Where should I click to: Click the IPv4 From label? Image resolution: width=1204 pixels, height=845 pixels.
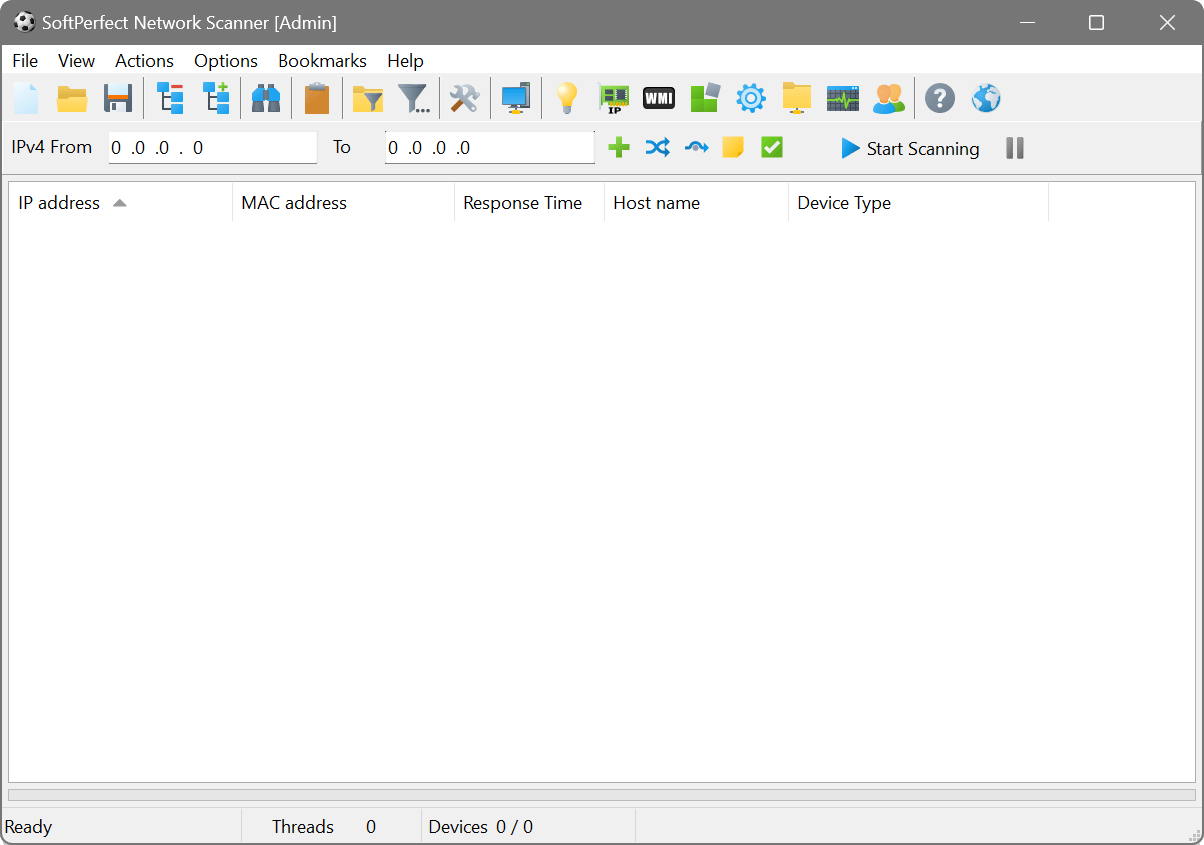click(x=52, y=147)
